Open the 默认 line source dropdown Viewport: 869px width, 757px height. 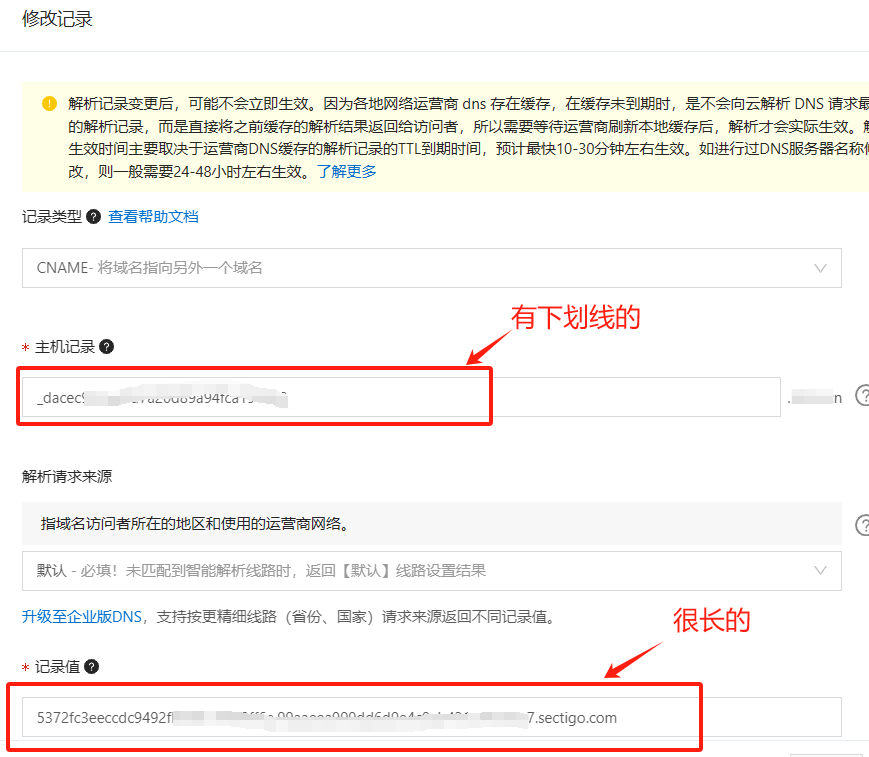pyautogui.click(x=431, y=571)
